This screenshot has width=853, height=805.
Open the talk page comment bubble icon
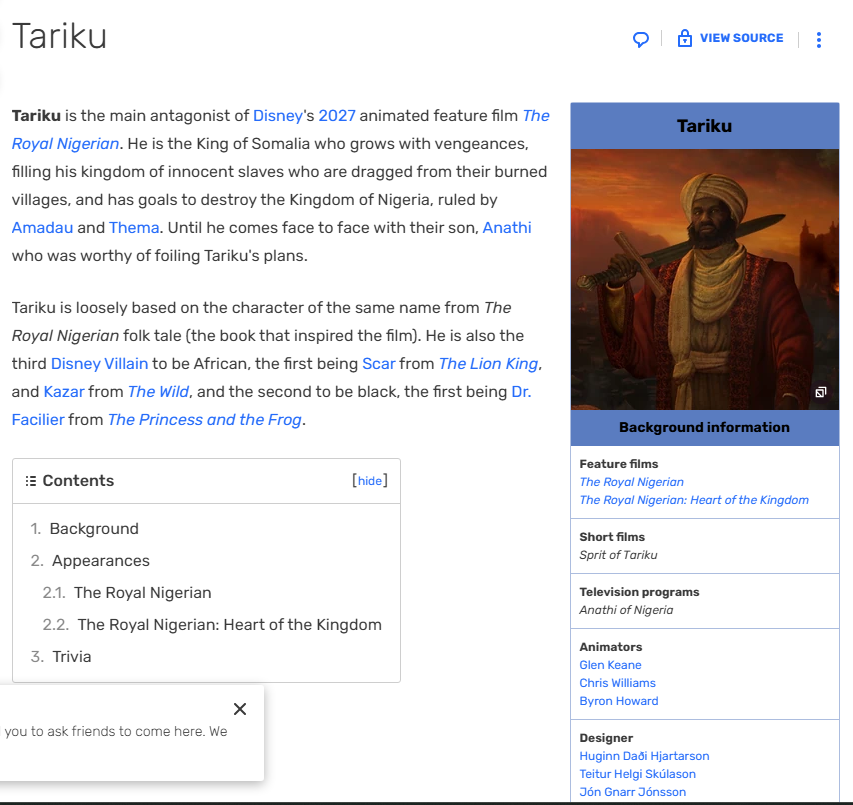[x=641, y=39]
